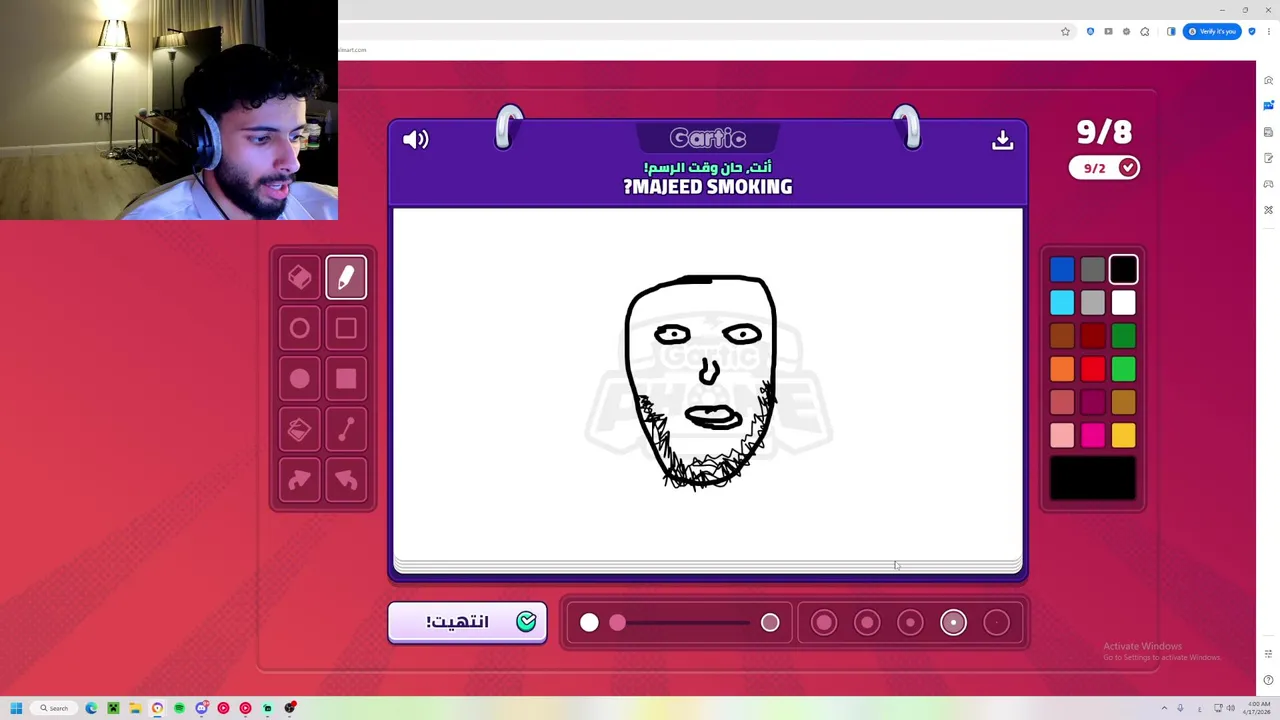1280x720 pixels.
Task: Open the sidebar notes edit icon
Action: [x=1268, y=158]
